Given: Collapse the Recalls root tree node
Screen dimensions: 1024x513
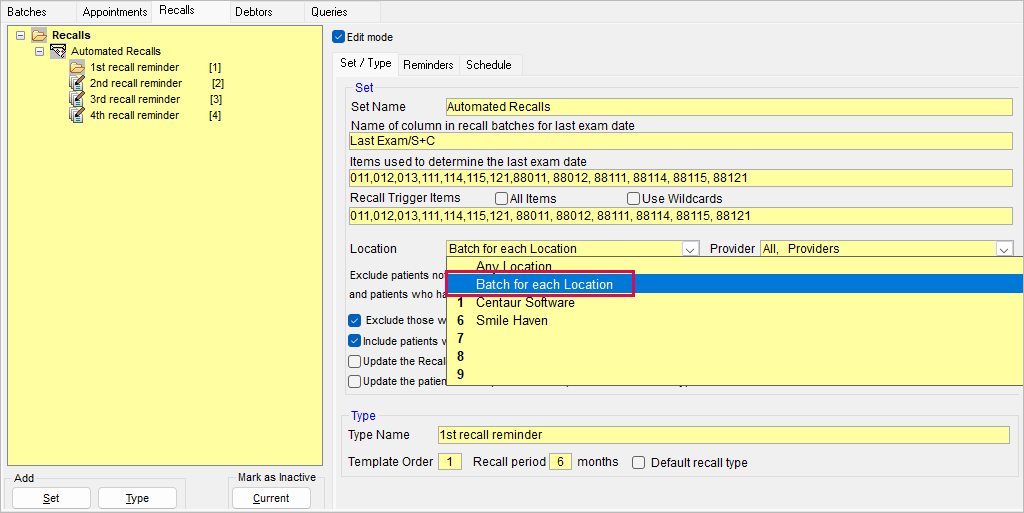Looking at the screenshot, I should (x=21, y=35).
